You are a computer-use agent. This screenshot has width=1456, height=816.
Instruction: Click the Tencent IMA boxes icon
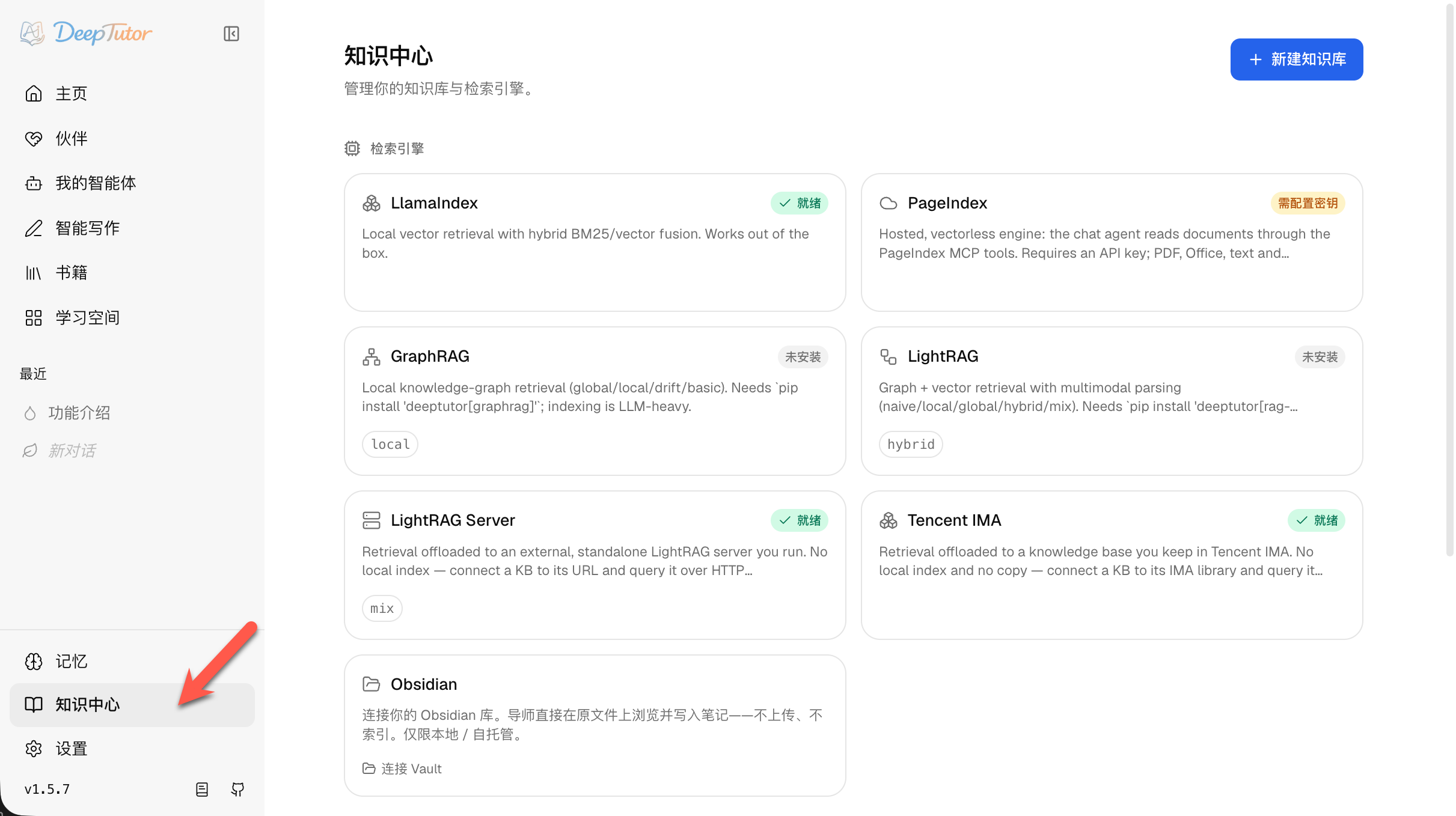click(x=889, y=520)
